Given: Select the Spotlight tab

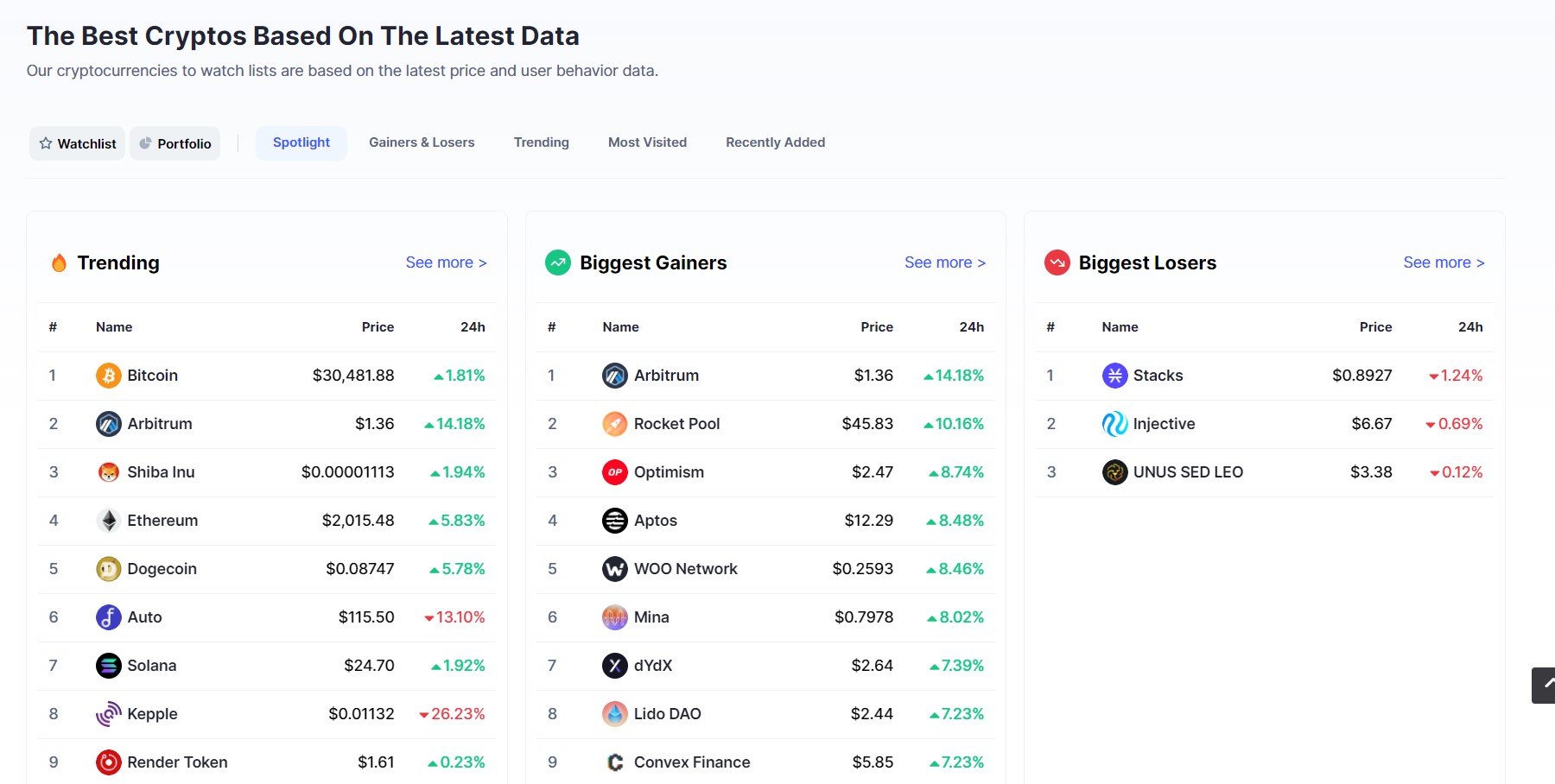Looking at the screenshot, I should tap(301, 142).
